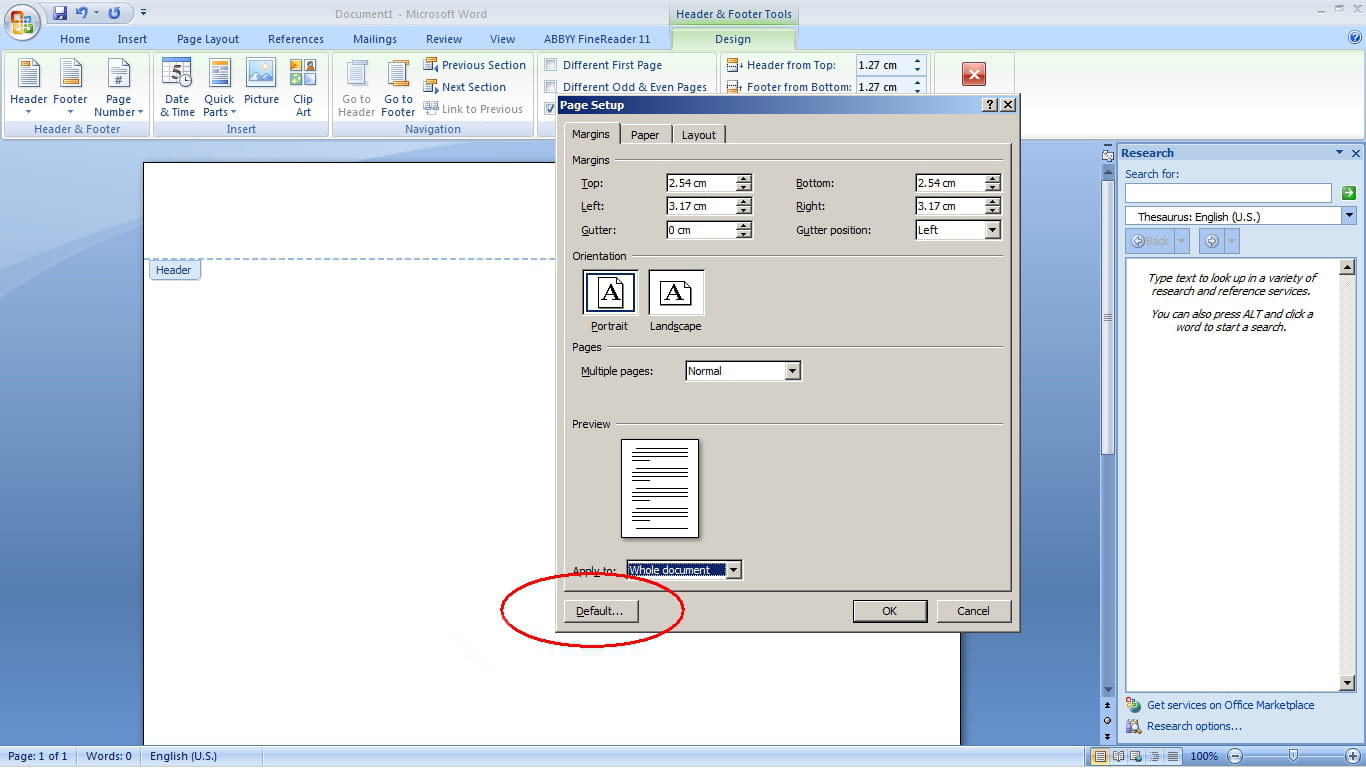Click the zoom slider handle
The width and height of the screenshot is (1366, 768).
tap(1293, 756)
